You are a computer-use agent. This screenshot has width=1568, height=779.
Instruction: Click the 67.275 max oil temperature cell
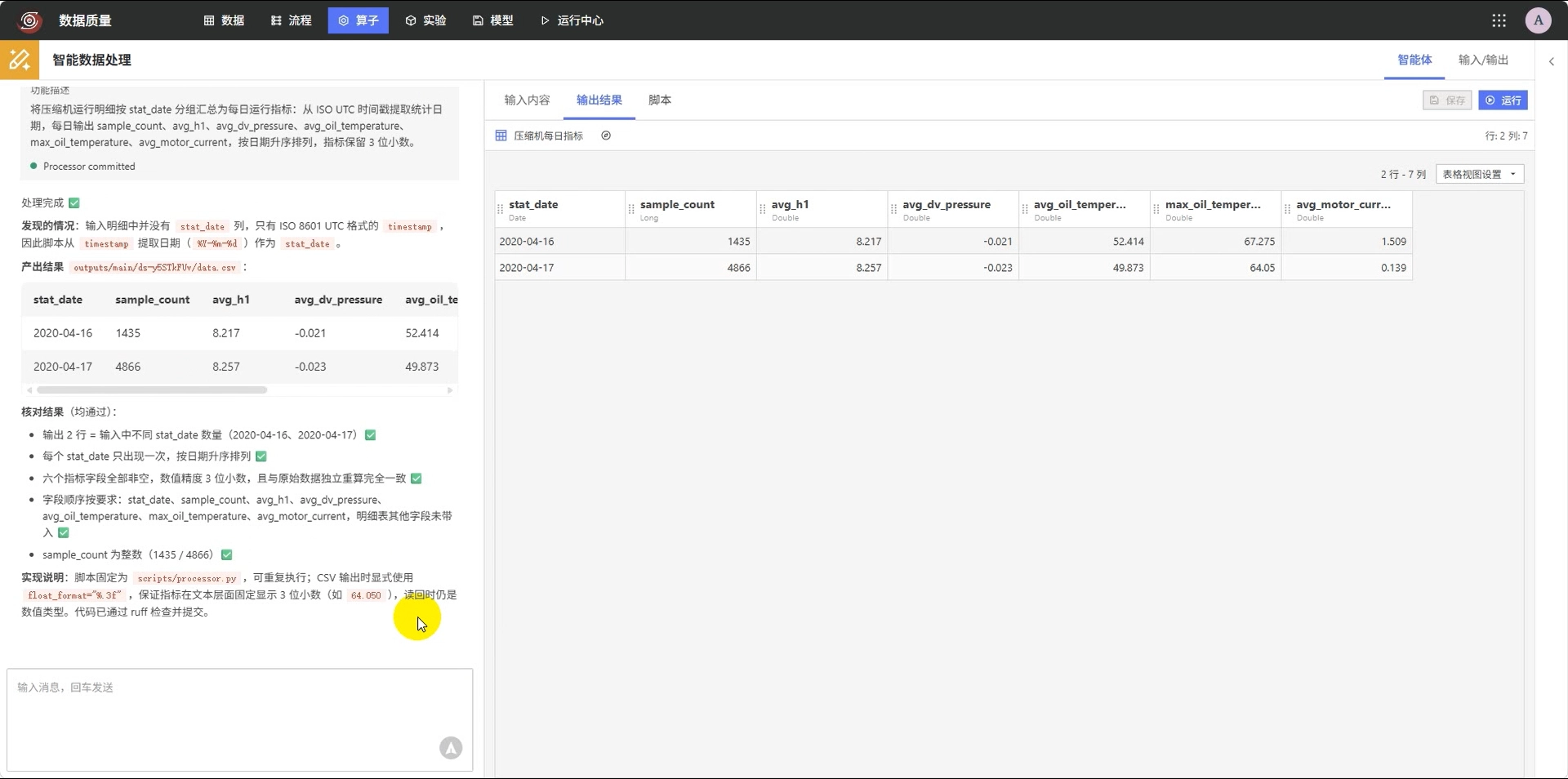point(1216,242)
